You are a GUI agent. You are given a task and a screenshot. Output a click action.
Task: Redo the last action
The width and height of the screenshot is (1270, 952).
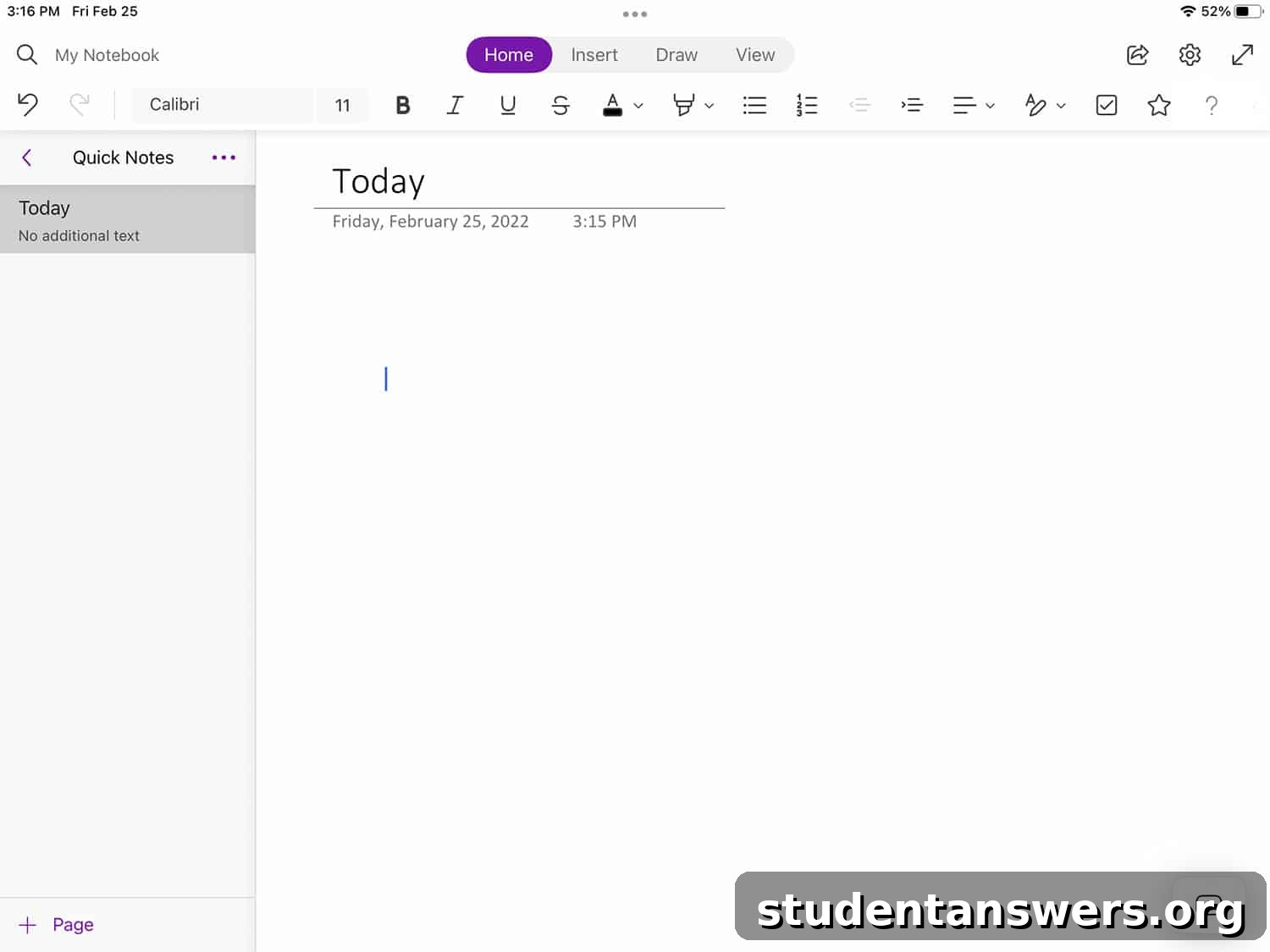[80, 105]
